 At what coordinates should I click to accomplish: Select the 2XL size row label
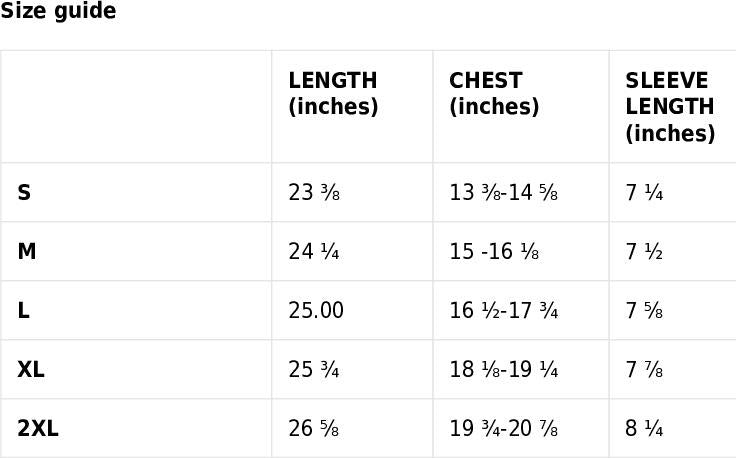click(x=38, y=429)
